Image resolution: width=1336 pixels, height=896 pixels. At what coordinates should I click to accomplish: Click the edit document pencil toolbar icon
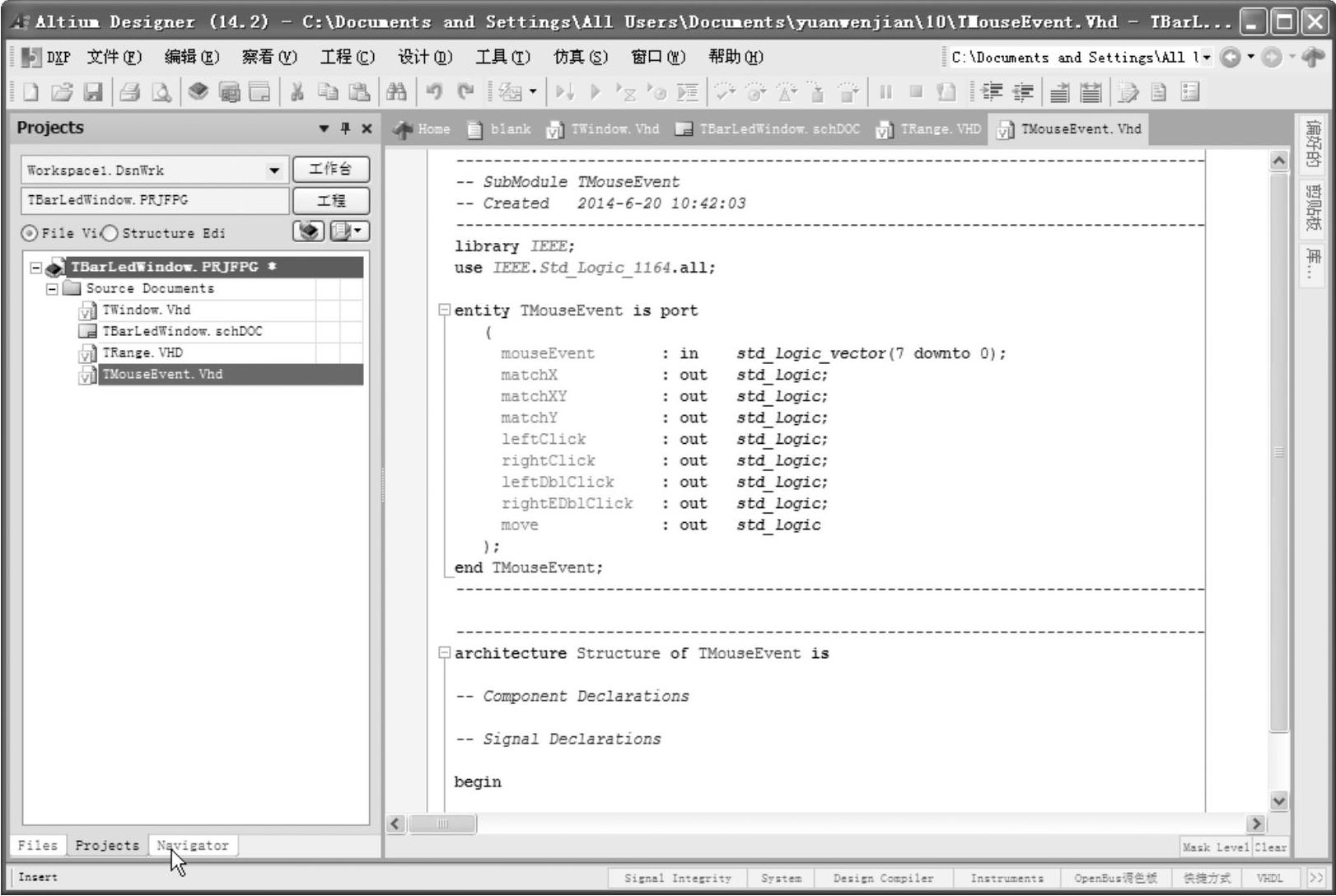(1128, 92)
